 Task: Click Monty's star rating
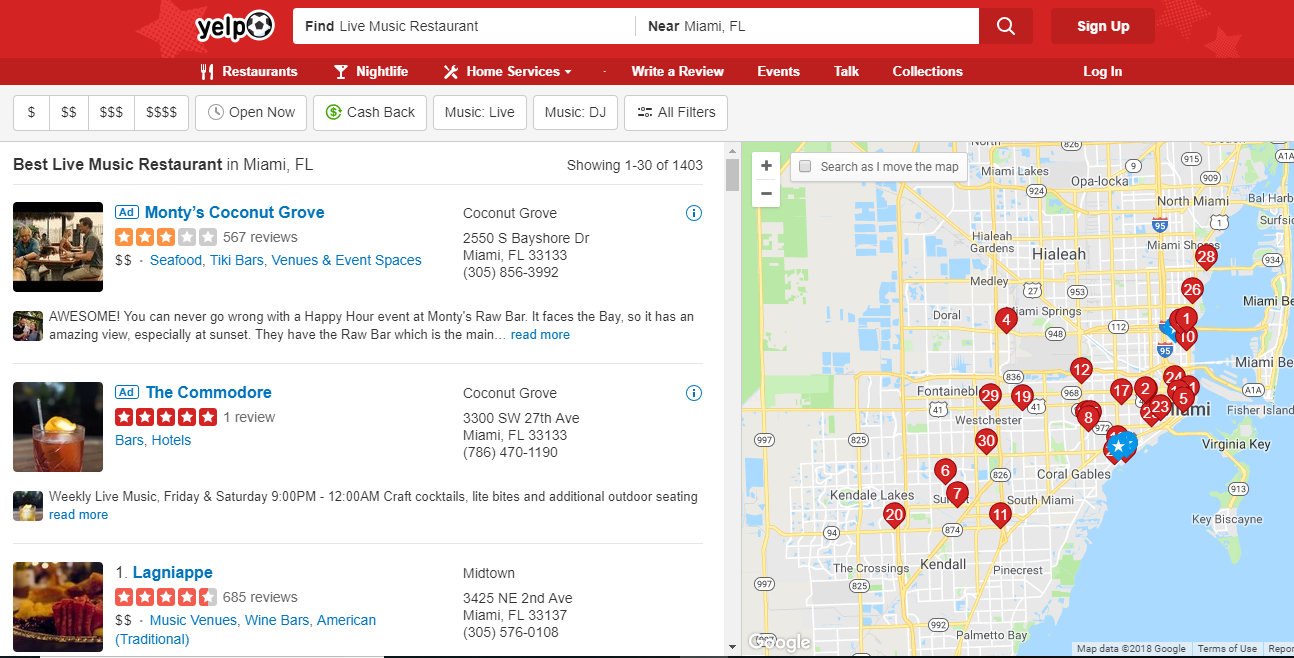pos(166,237)
